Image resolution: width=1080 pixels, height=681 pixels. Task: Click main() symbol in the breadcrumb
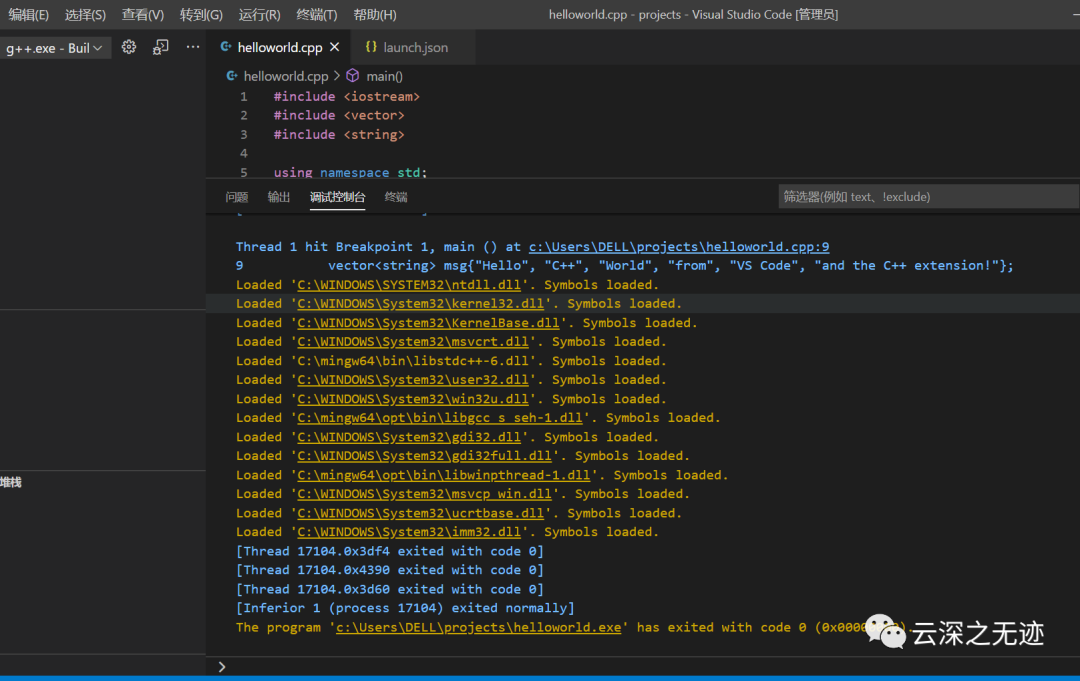(384, 76)
